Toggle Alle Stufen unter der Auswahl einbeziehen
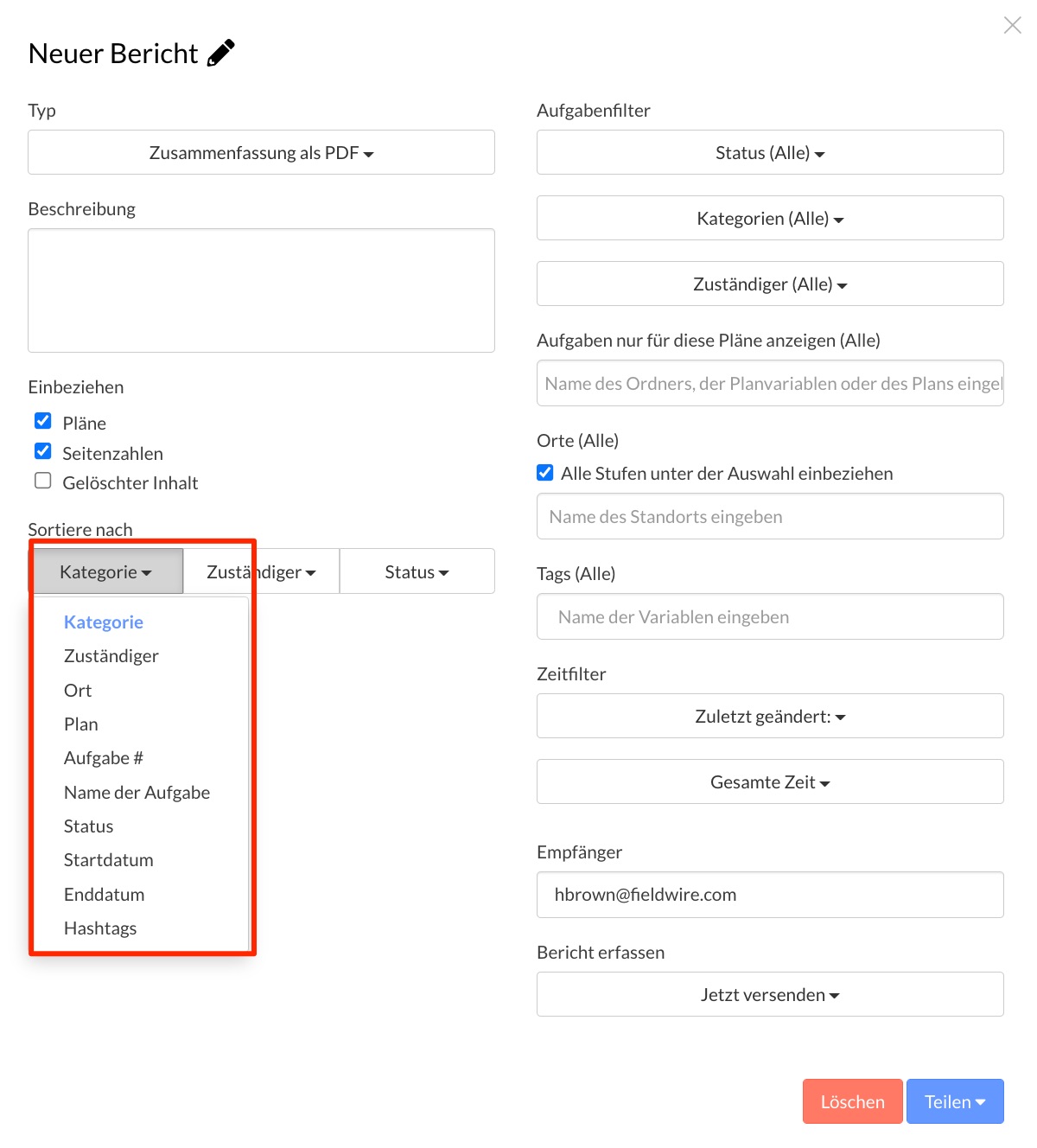The width and height of the screenshot is (1037, 1148). point(545,473)
